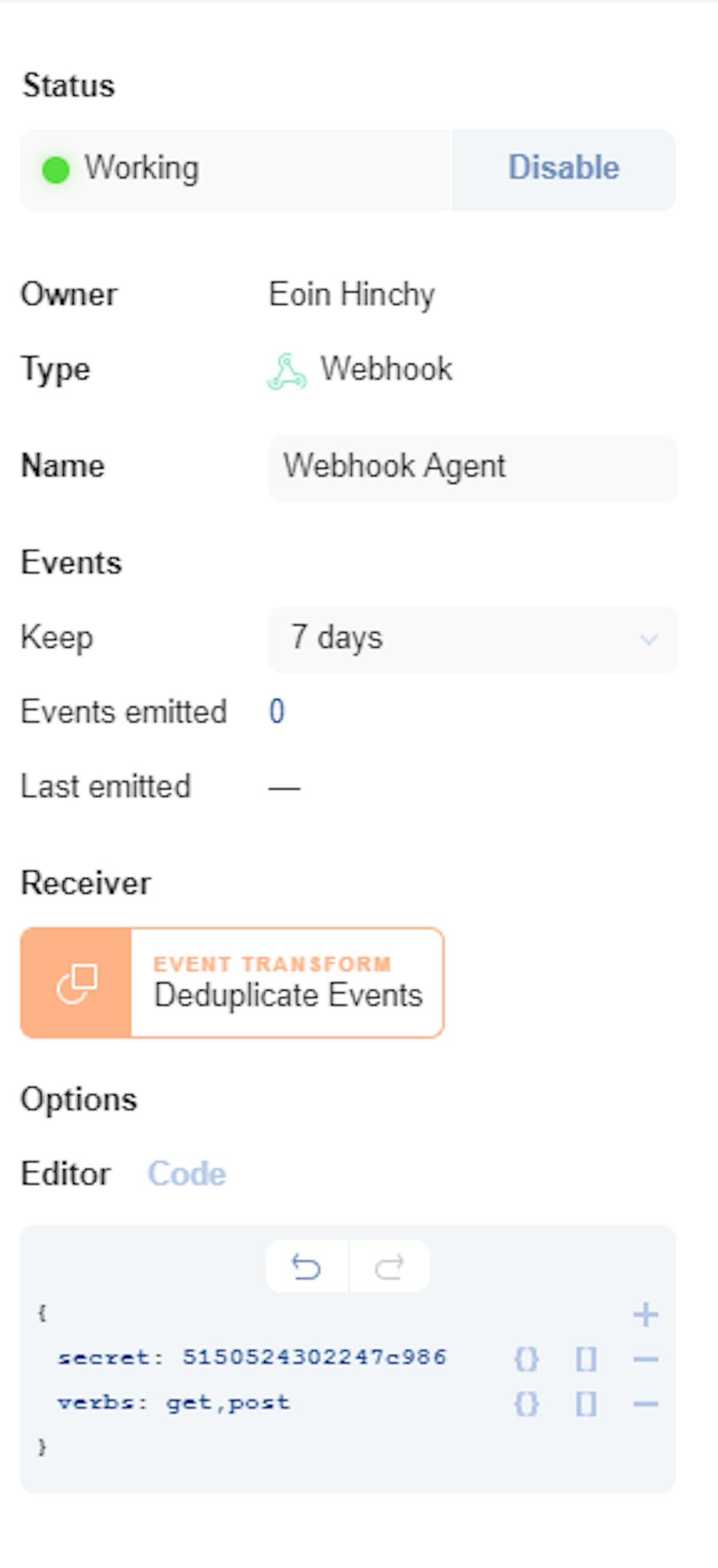Convert verbs value to array with brackets icon
This screenshot has height=1568, width=718.
pos(586,1403)
